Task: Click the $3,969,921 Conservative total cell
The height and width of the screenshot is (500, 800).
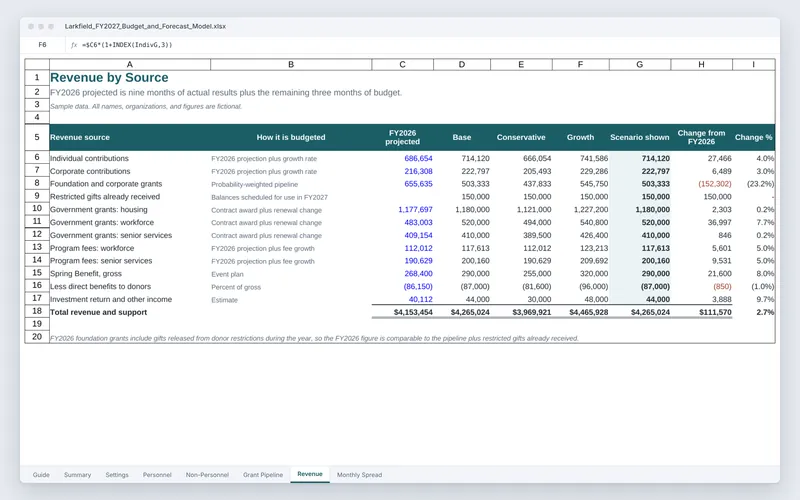Action: point(521,312)
